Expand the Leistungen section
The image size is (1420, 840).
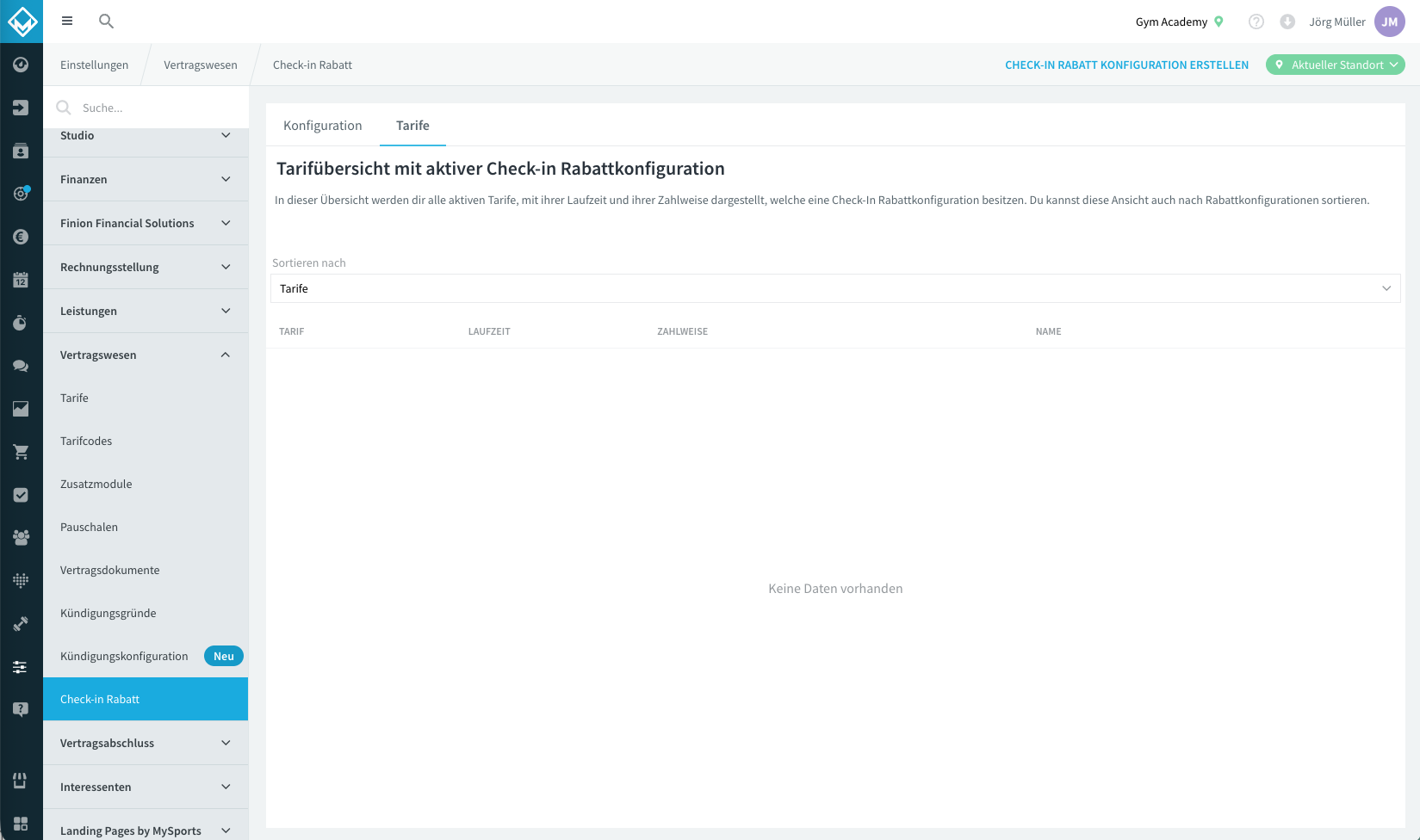pyautogui.click(x=146, y=311)
